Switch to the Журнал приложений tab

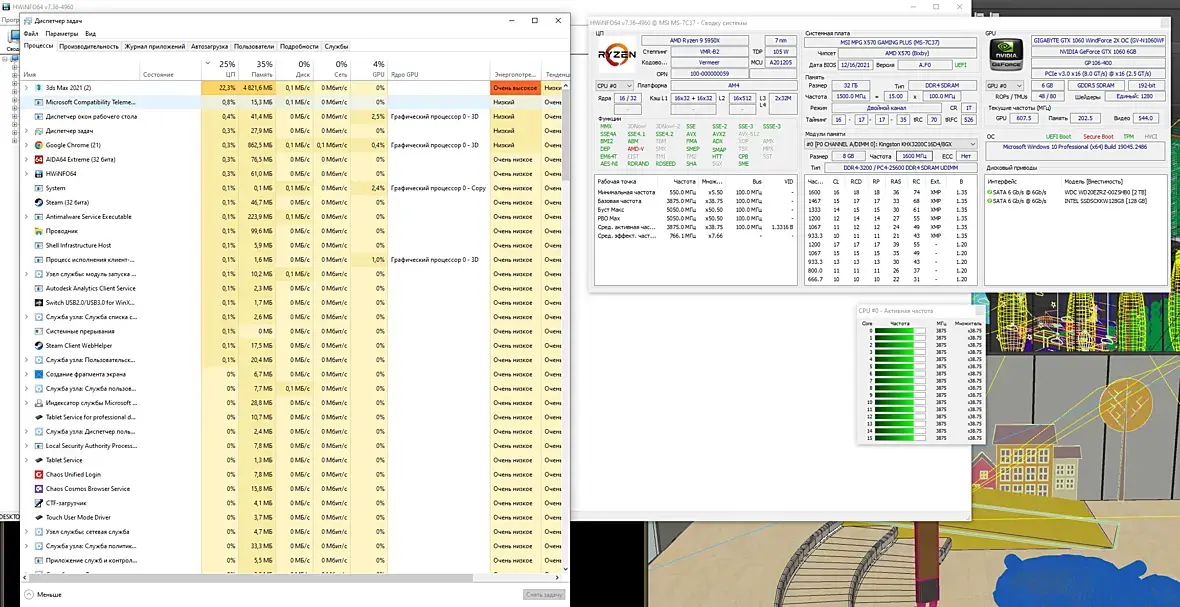pyautogui.click(x=154, y=47)
